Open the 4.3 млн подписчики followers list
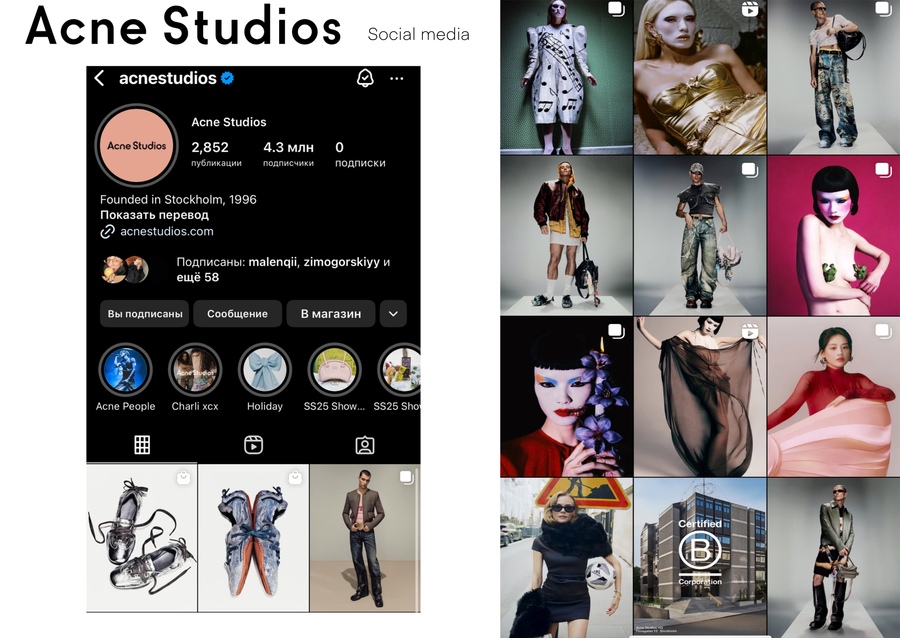This screenshot has width=900, height=638. [288, 154]
